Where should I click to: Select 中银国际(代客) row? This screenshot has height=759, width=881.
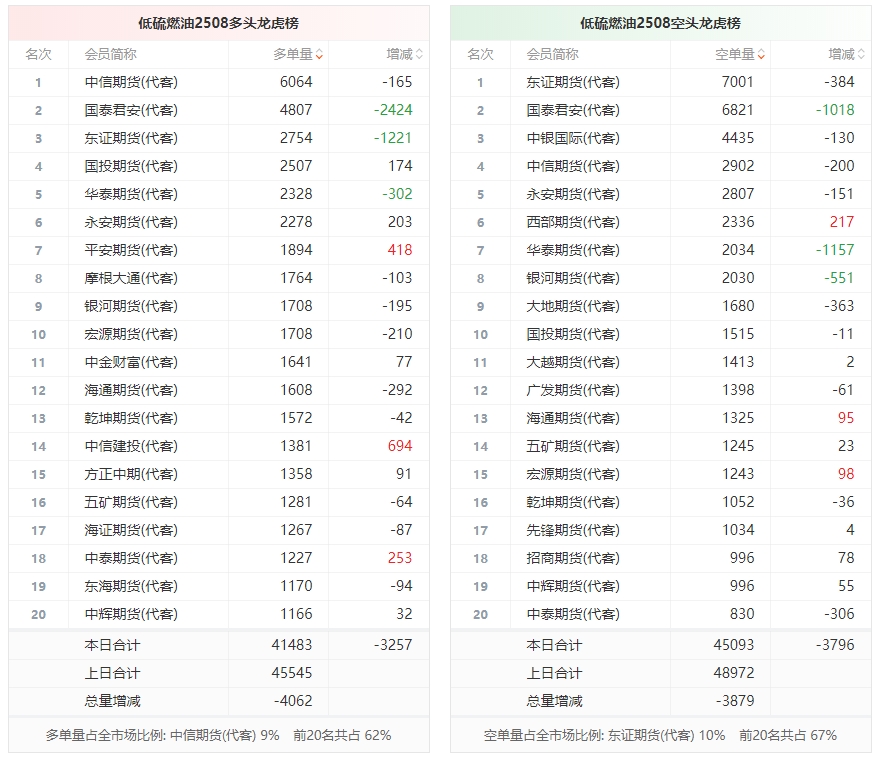click(661, 138)
